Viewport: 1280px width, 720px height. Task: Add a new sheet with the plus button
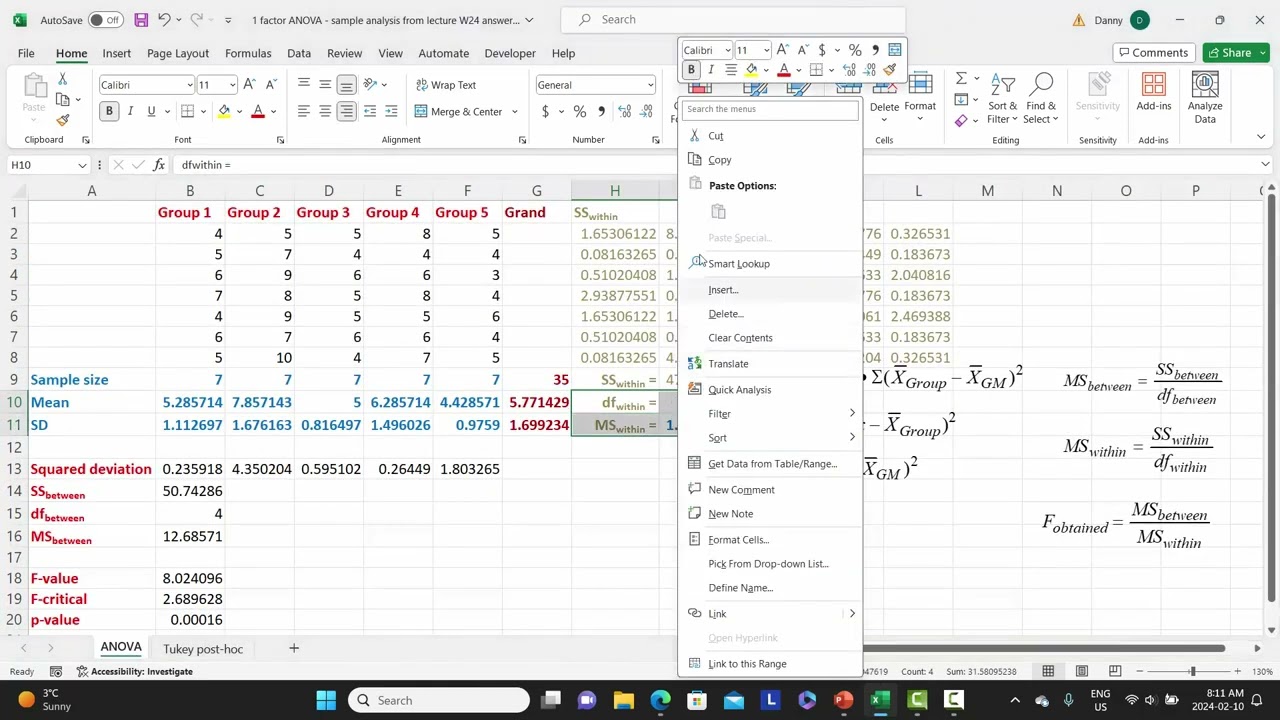pos(294,649)
